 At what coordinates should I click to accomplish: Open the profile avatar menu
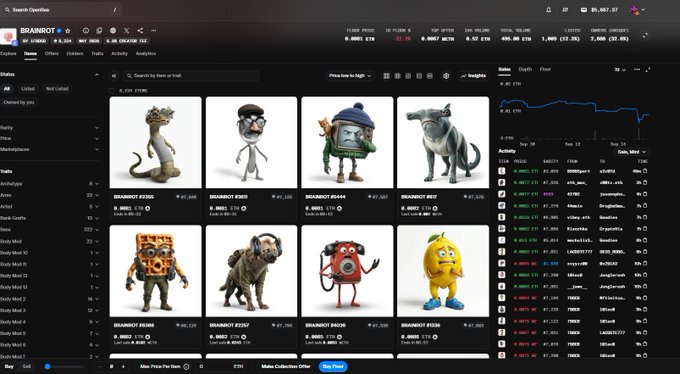click(x=637, y=10)
